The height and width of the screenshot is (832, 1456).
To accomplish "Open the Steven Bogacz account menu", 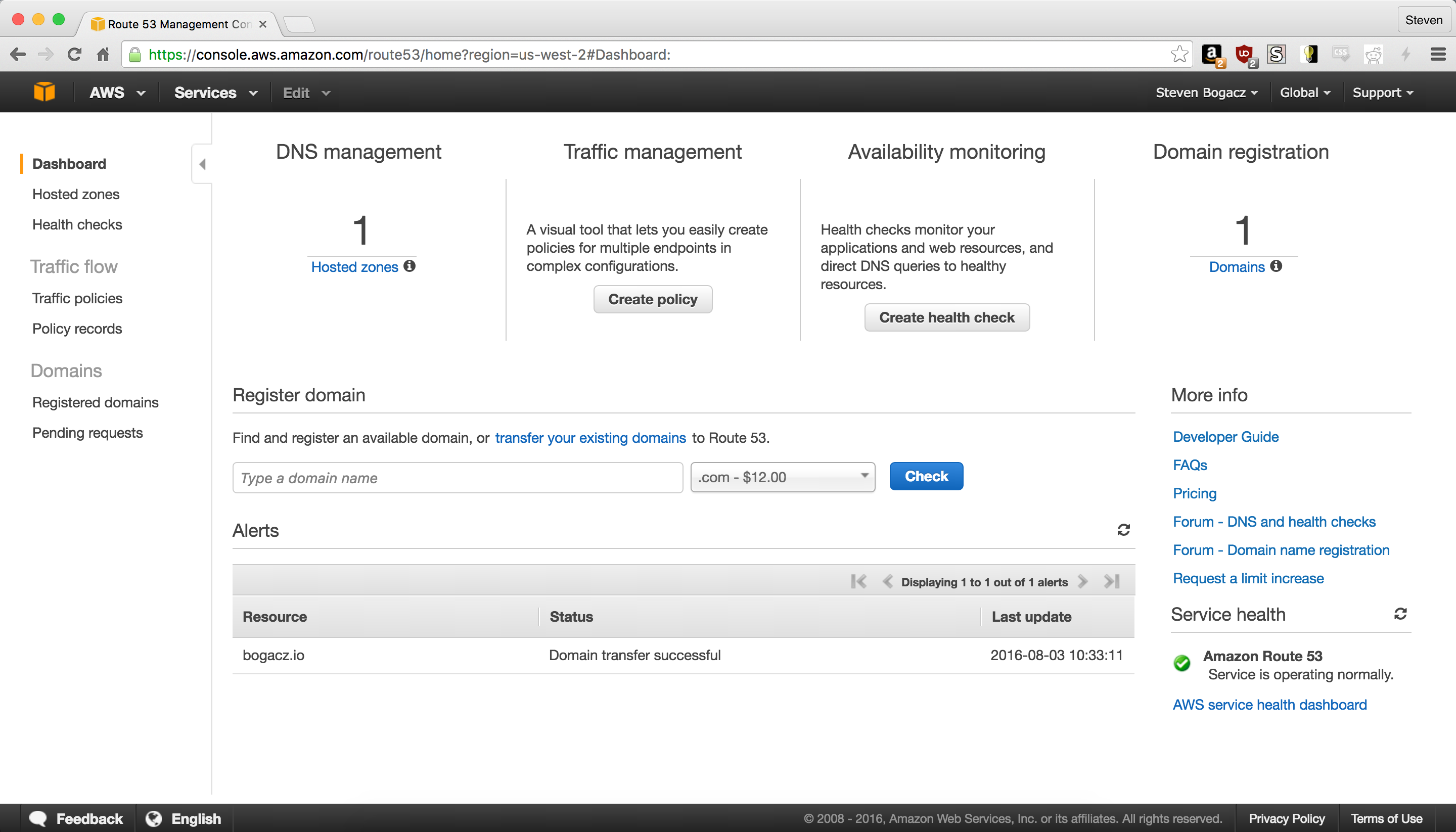I will click(x=1206, y=93).
